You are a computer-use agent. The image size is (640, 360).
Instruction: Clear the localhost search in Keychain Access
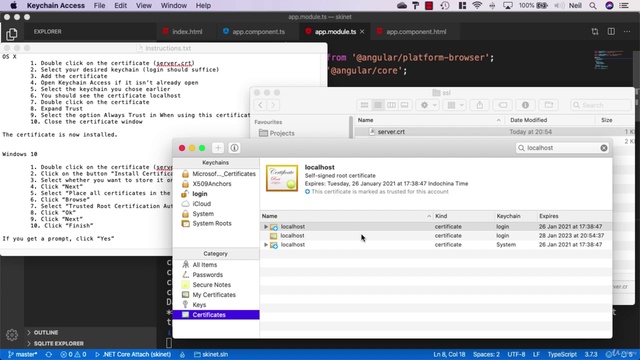point(604,148)
